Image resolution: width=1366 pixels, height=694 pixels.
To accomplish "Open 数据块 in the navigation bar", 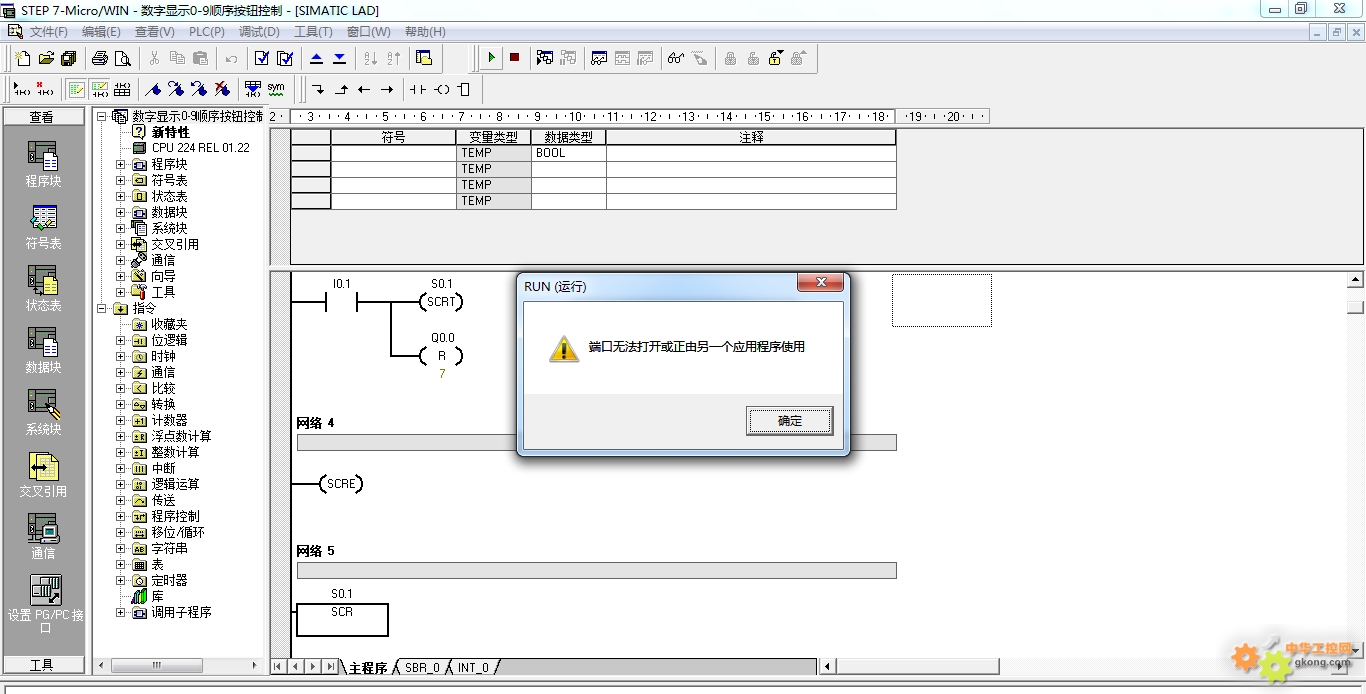I will pos(43,351).
